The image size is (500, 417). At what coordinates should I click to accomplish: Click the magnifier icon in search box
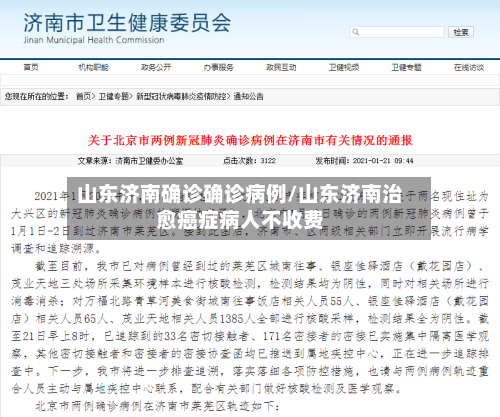356,32
